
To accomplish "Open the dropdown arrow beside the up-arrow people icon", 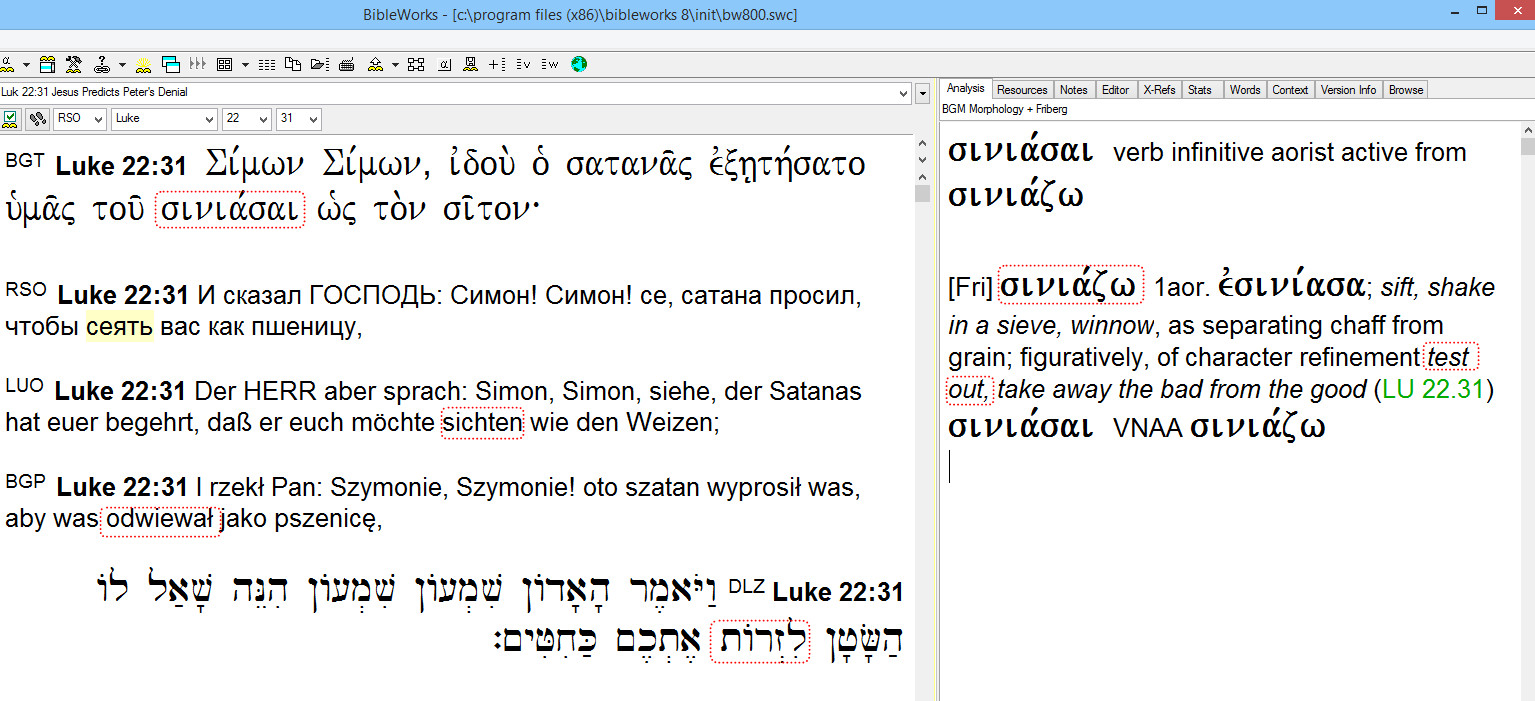I will (396, 64).
